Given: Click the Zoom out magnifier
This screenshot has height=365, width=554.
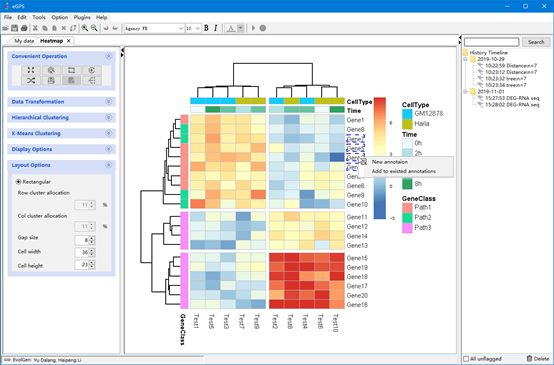Looking at the screenshot, I should tap(94, 28).
